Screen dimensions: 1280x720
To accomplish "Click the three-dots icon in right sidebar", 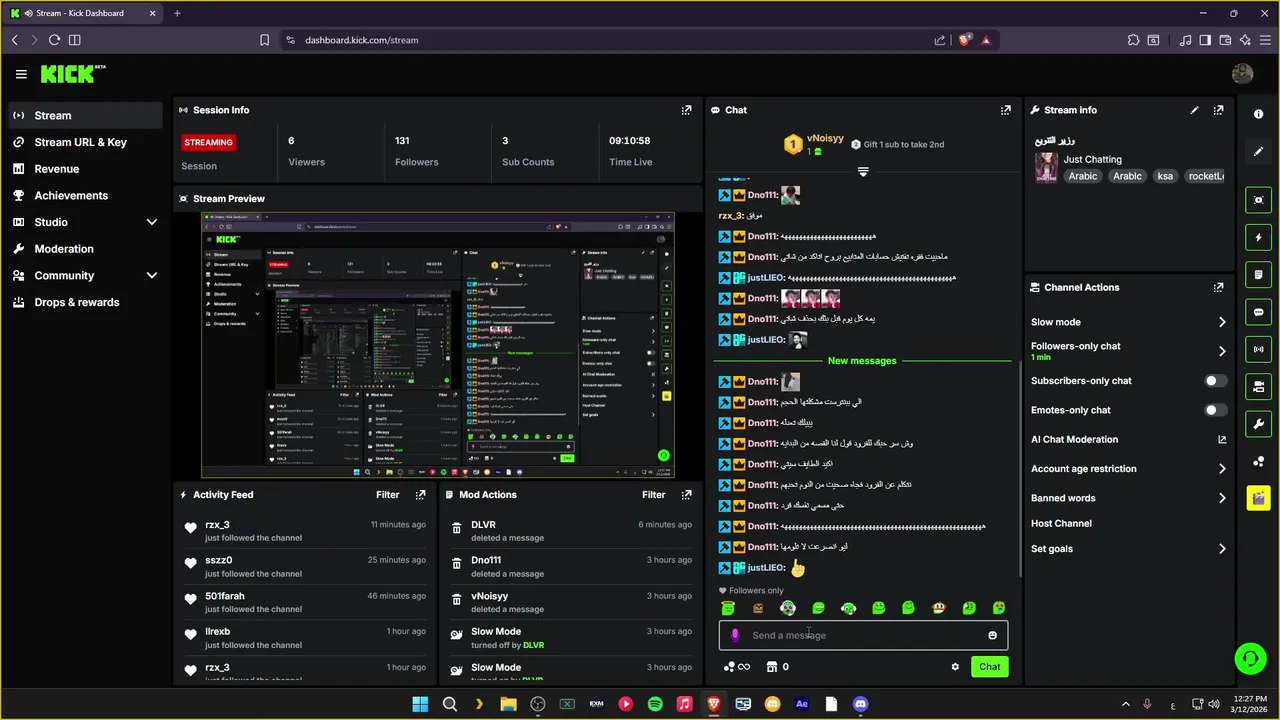I will 1258,461.
